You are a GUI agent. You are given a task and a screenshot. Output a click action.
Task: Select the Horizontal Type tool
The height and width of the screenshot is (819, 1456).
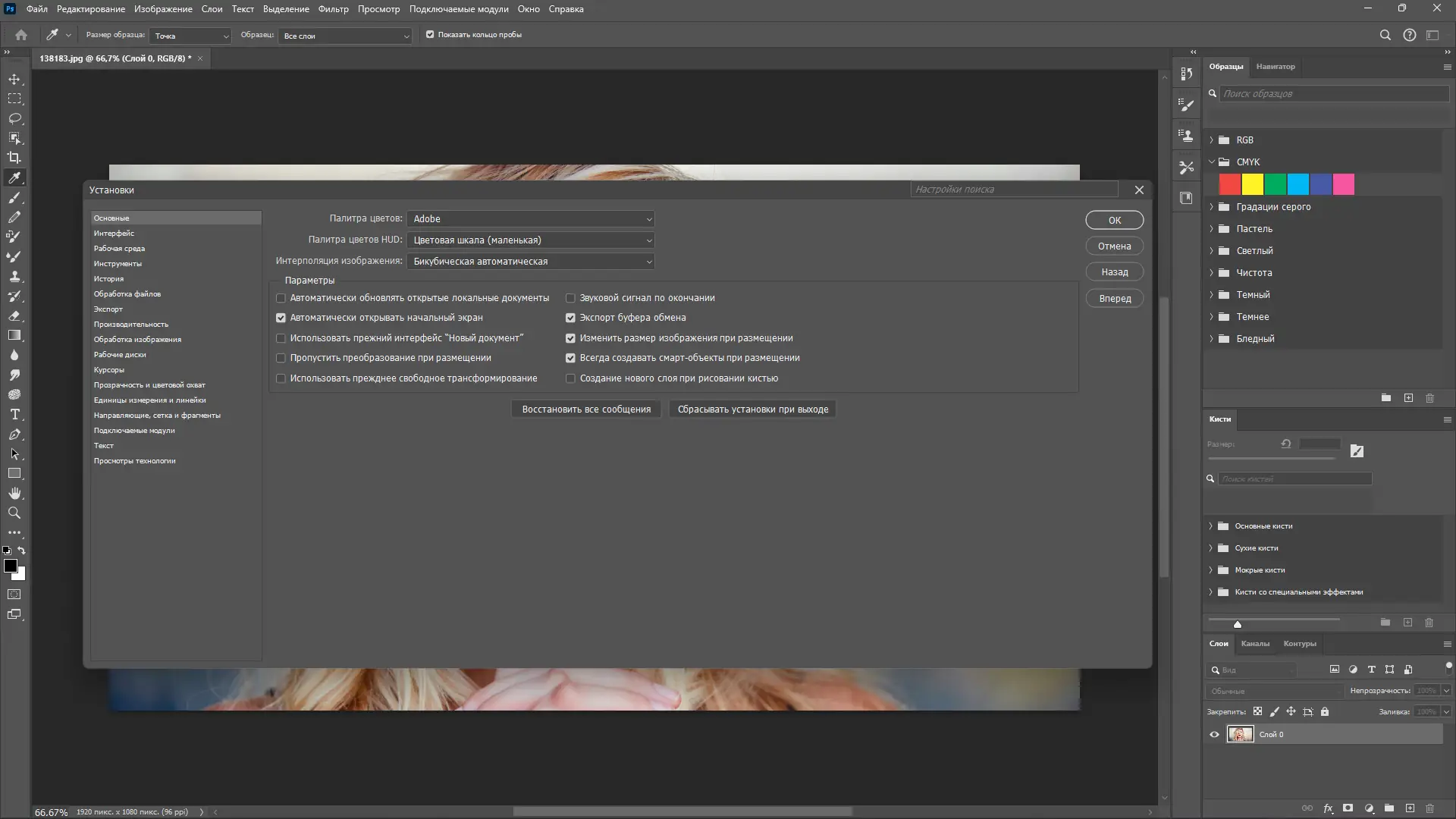(x=14, y=415)
